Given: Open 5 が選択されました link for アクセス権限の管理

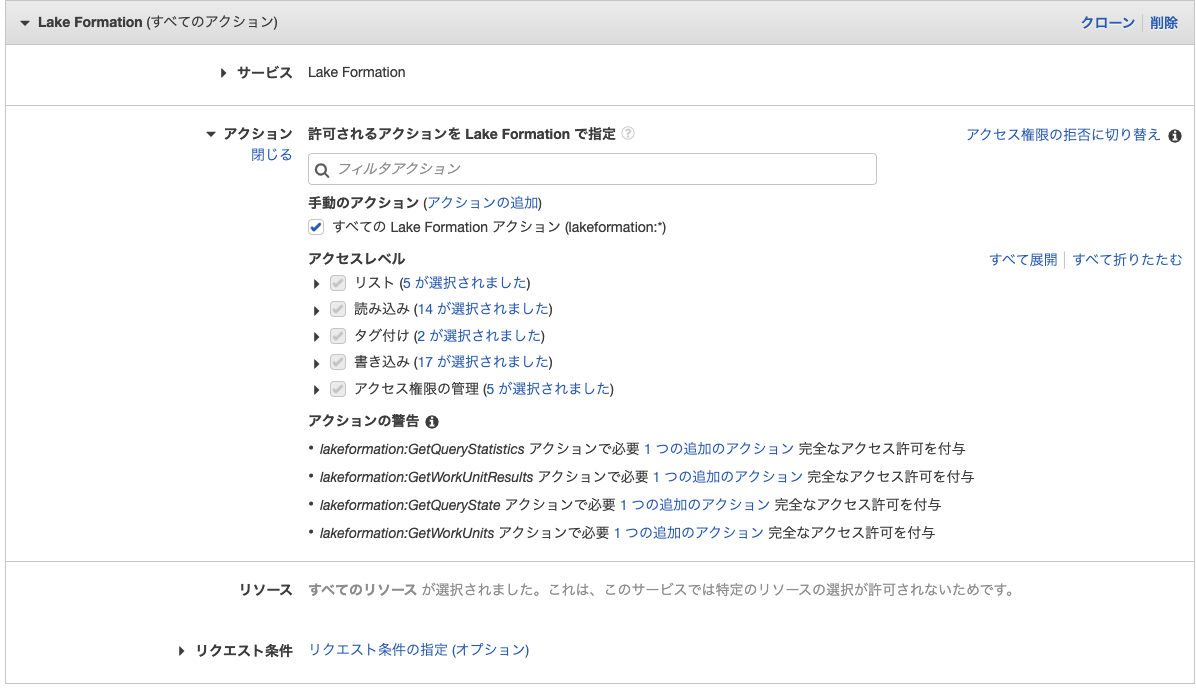Looking at the screenshot, I should coord(548,389).
